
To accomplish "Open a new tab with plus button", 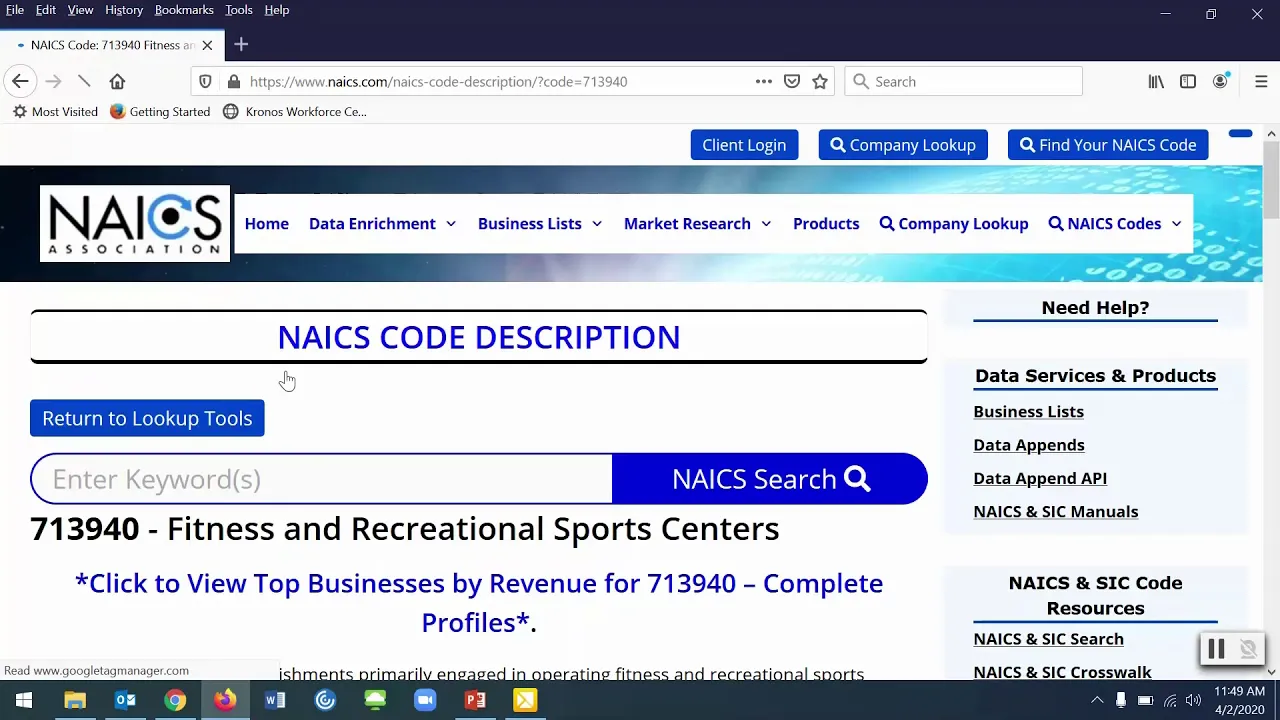I will pyautogui.click(x=241, y=45).
